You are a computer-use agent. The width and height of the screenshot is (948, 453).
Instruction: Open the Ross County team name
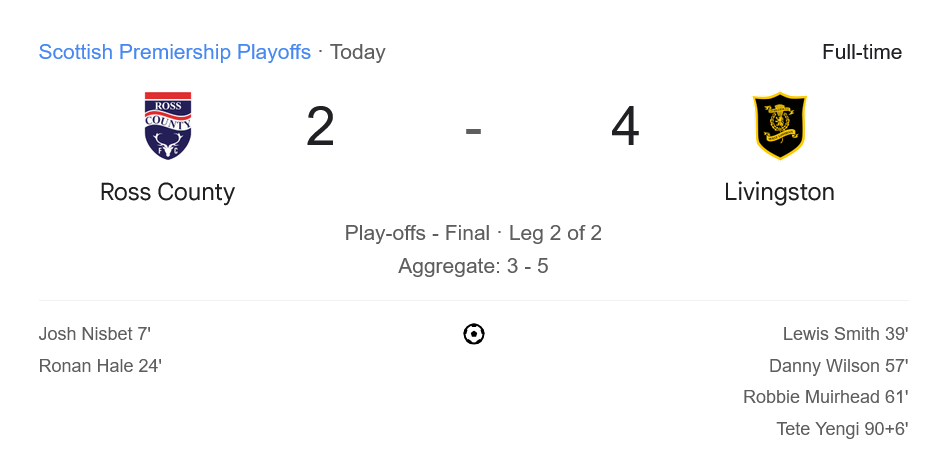coord(168,192)
